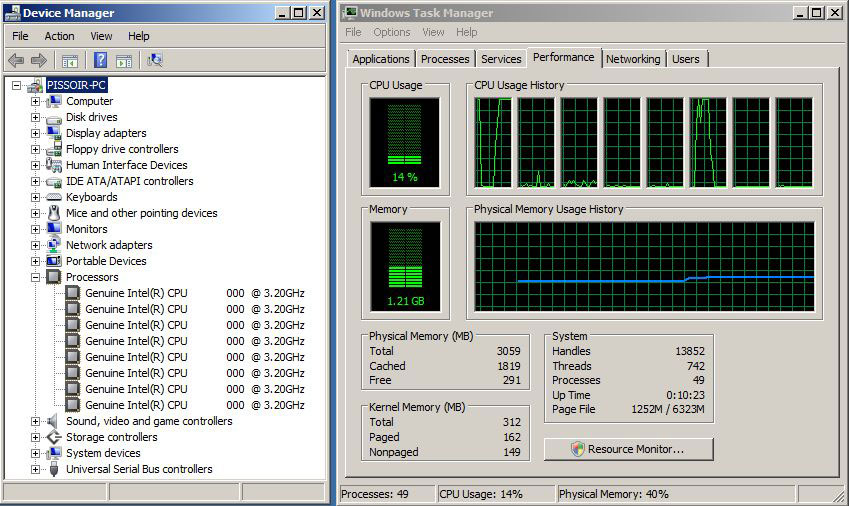Image resolution: width=849 pixels, height=506 pixels.
Task: Open the View menu in Device Manager
Action: pos(101,36)
